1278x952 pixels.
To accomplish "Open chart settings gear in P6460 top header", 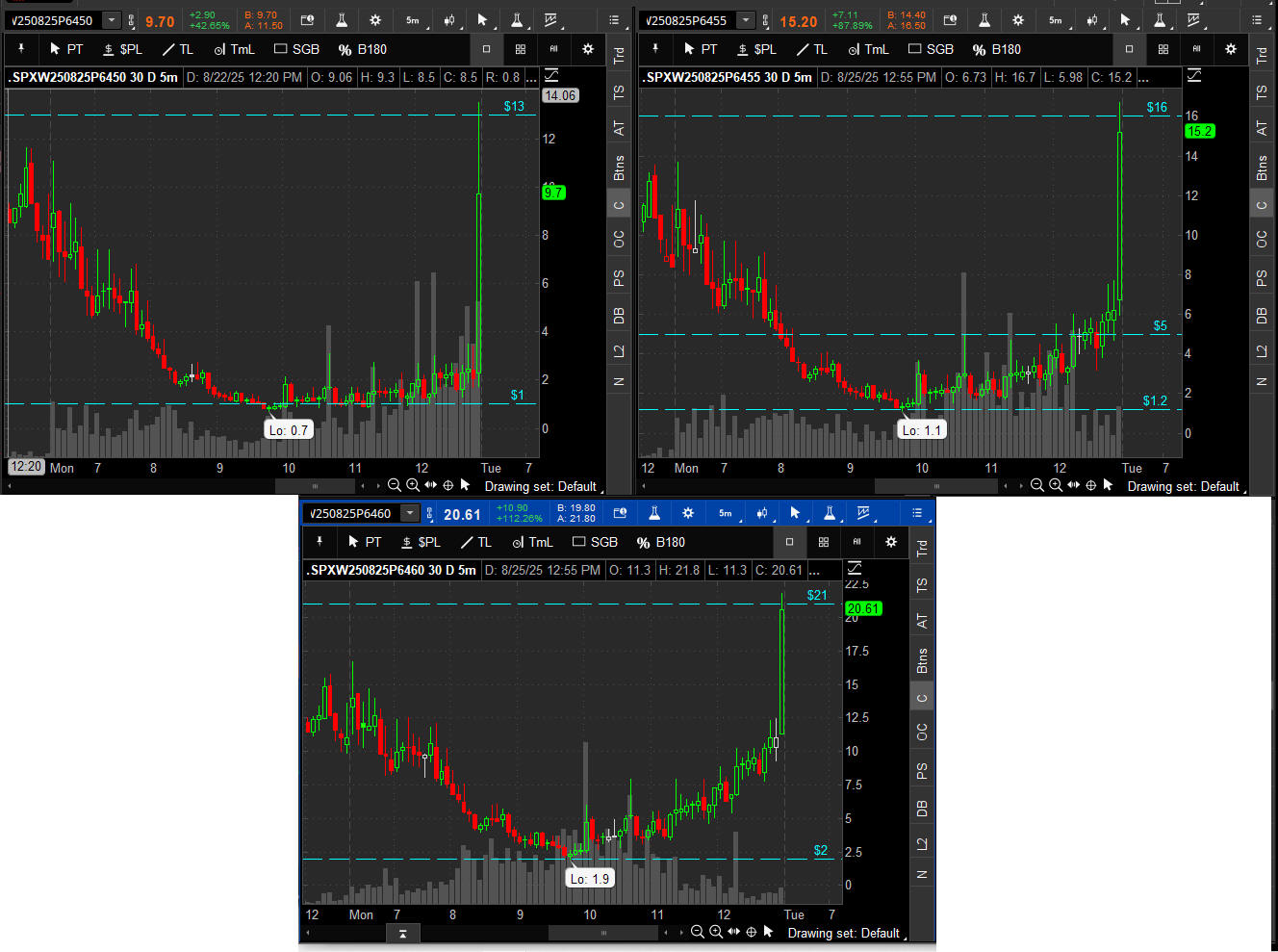I will click(688, 513).
